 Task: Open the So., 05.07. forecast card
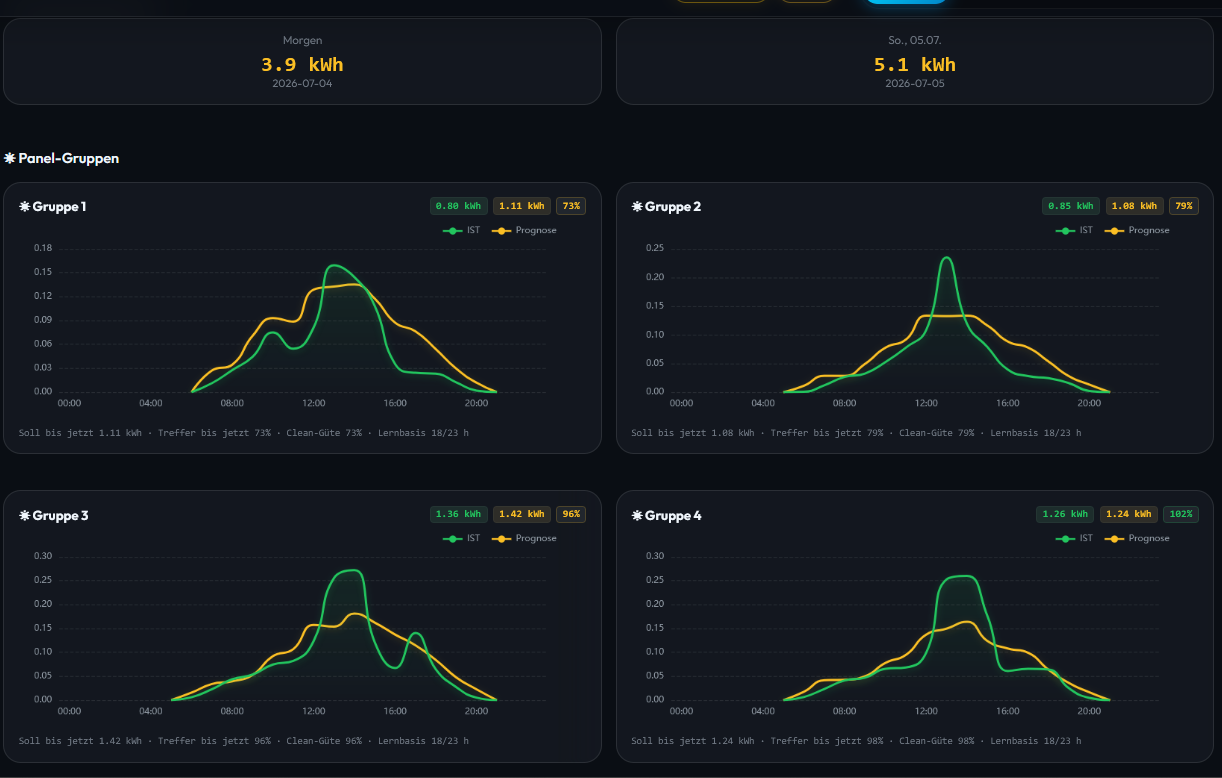coord(915,61)
